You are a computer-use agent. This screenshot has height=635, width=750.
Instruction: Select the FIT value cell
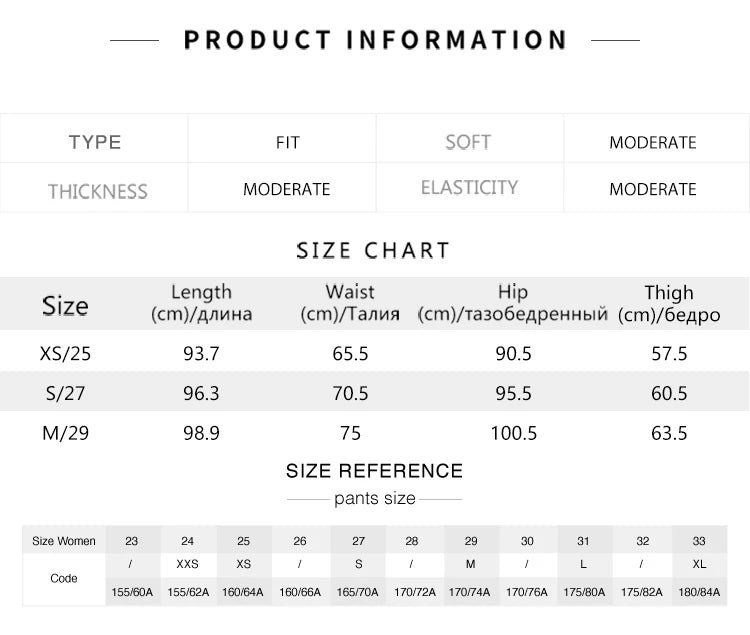pyautogui.click(x=287, y=142)
